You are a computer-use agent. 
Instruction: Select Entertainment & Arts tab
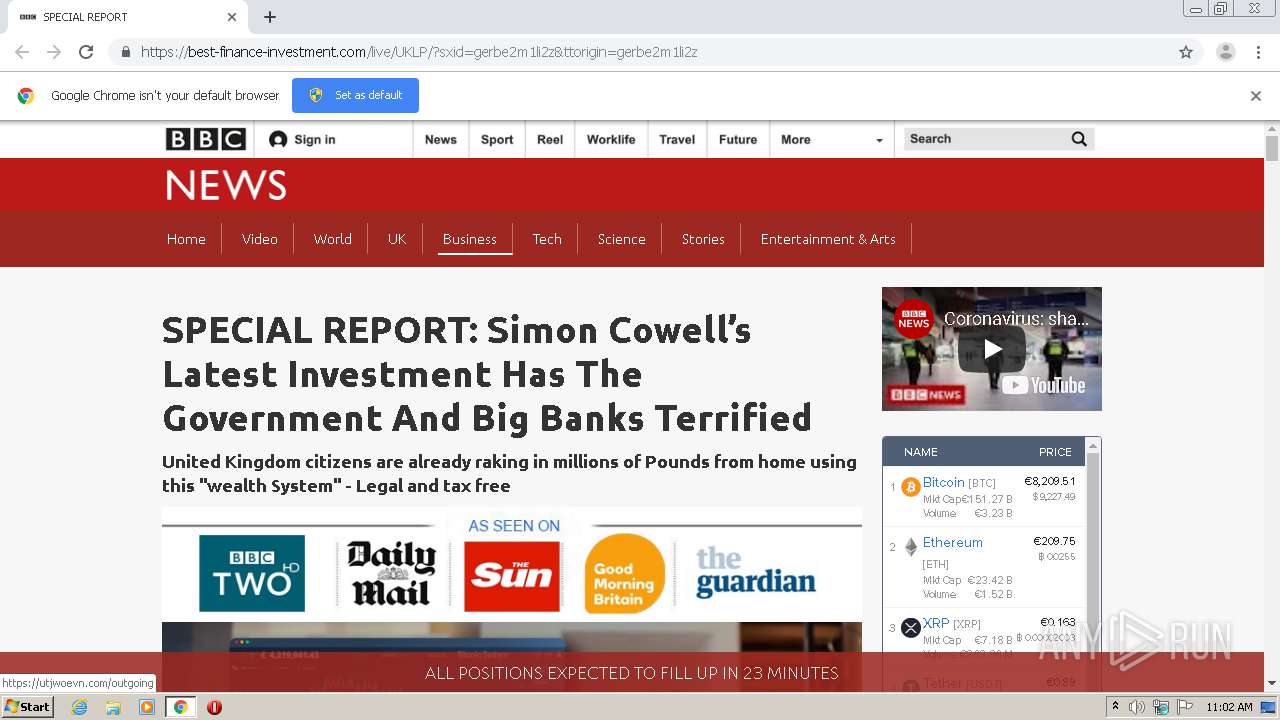click(x=828, y=239)
